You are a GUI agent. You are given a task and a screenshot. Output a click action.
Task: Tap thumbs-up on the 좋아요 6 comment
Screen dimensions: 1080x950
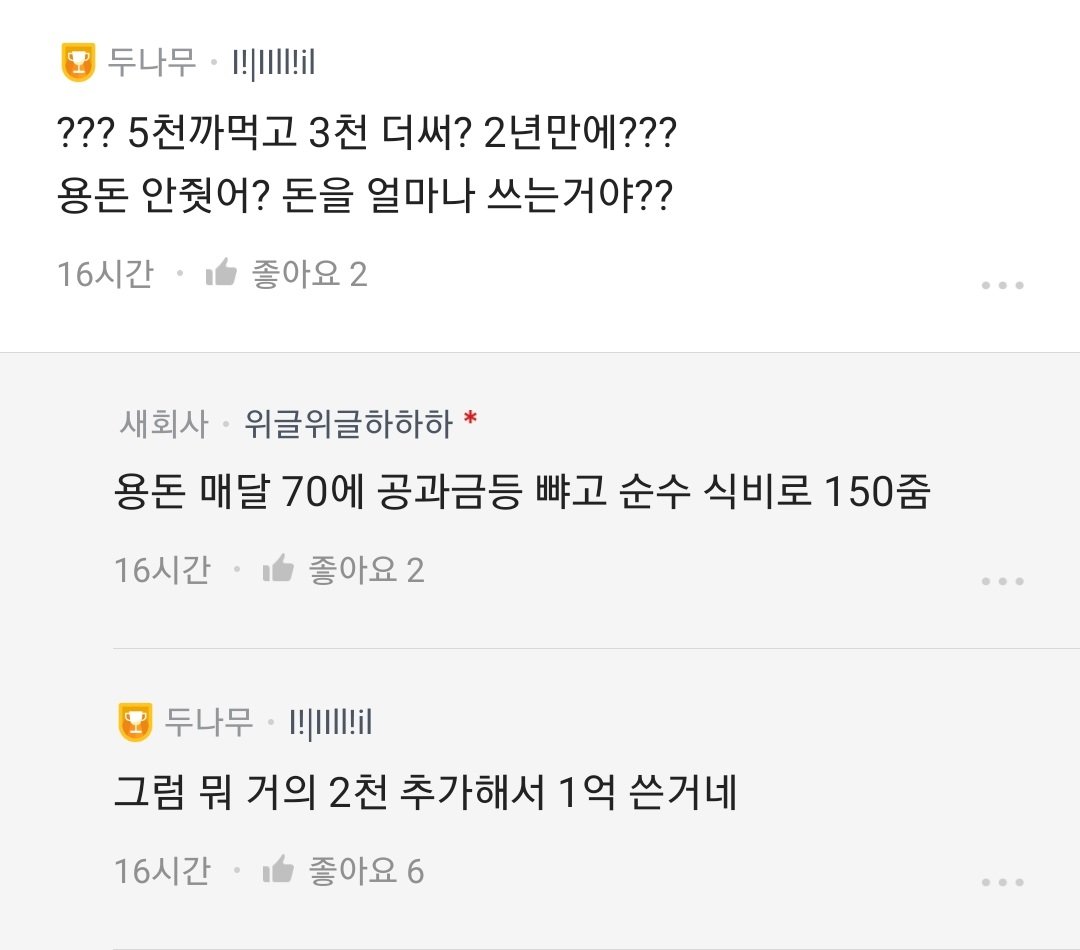coord(277,871)
